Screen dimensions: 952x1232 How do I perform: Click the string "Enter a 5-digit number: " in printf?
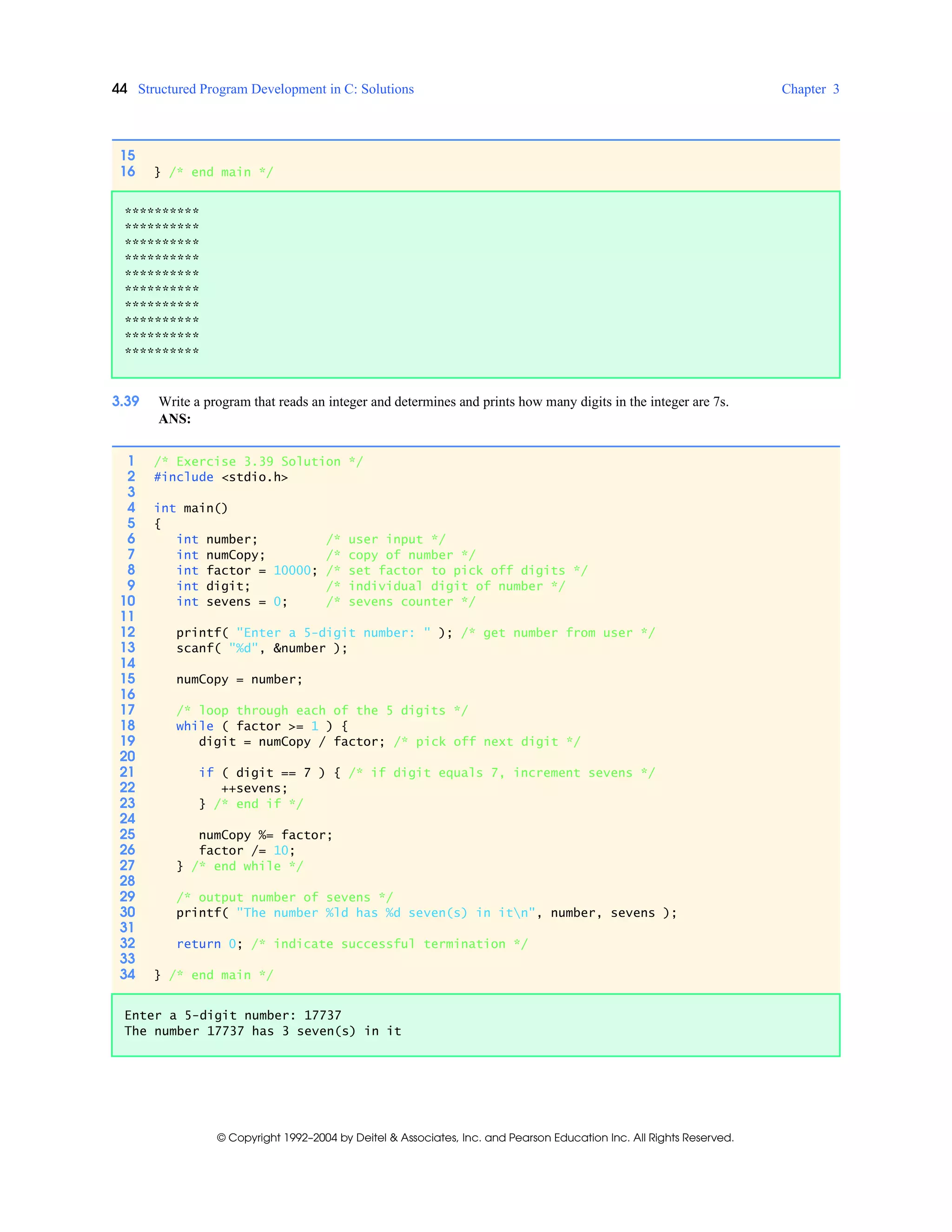333,633
